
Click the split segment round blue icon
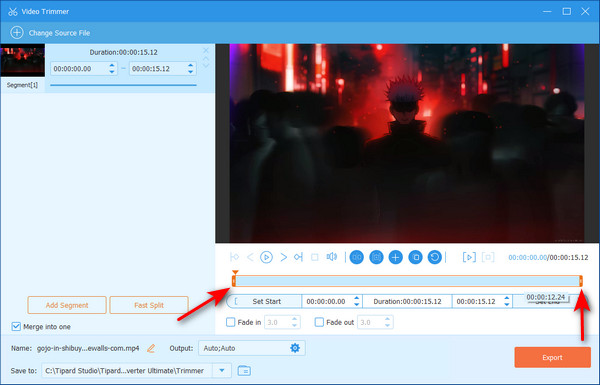[x=357, y=257]
